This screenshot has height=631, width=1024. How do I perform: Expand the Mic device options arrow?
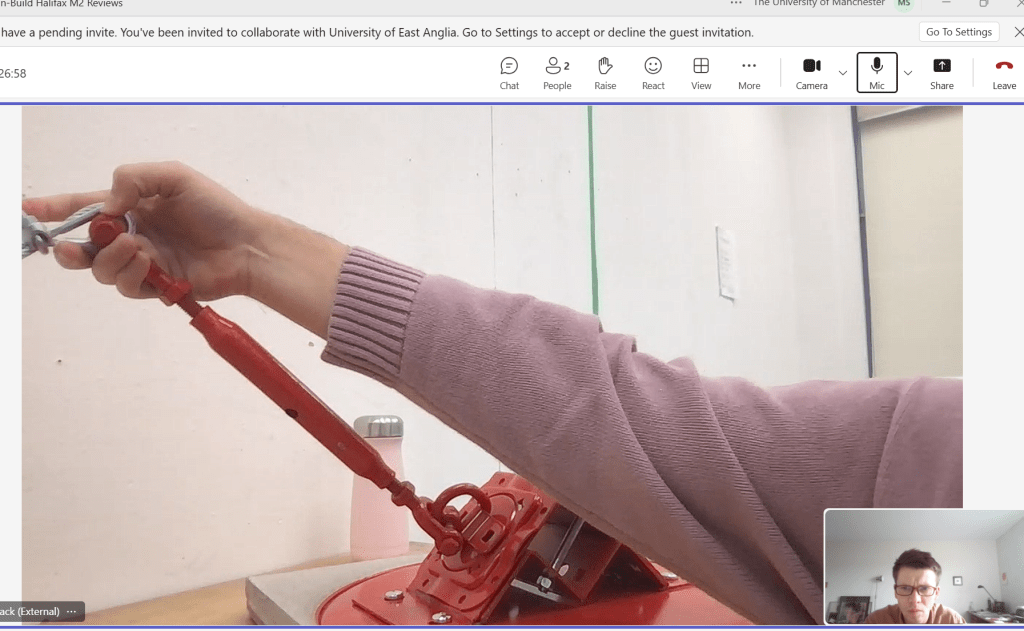908,73
